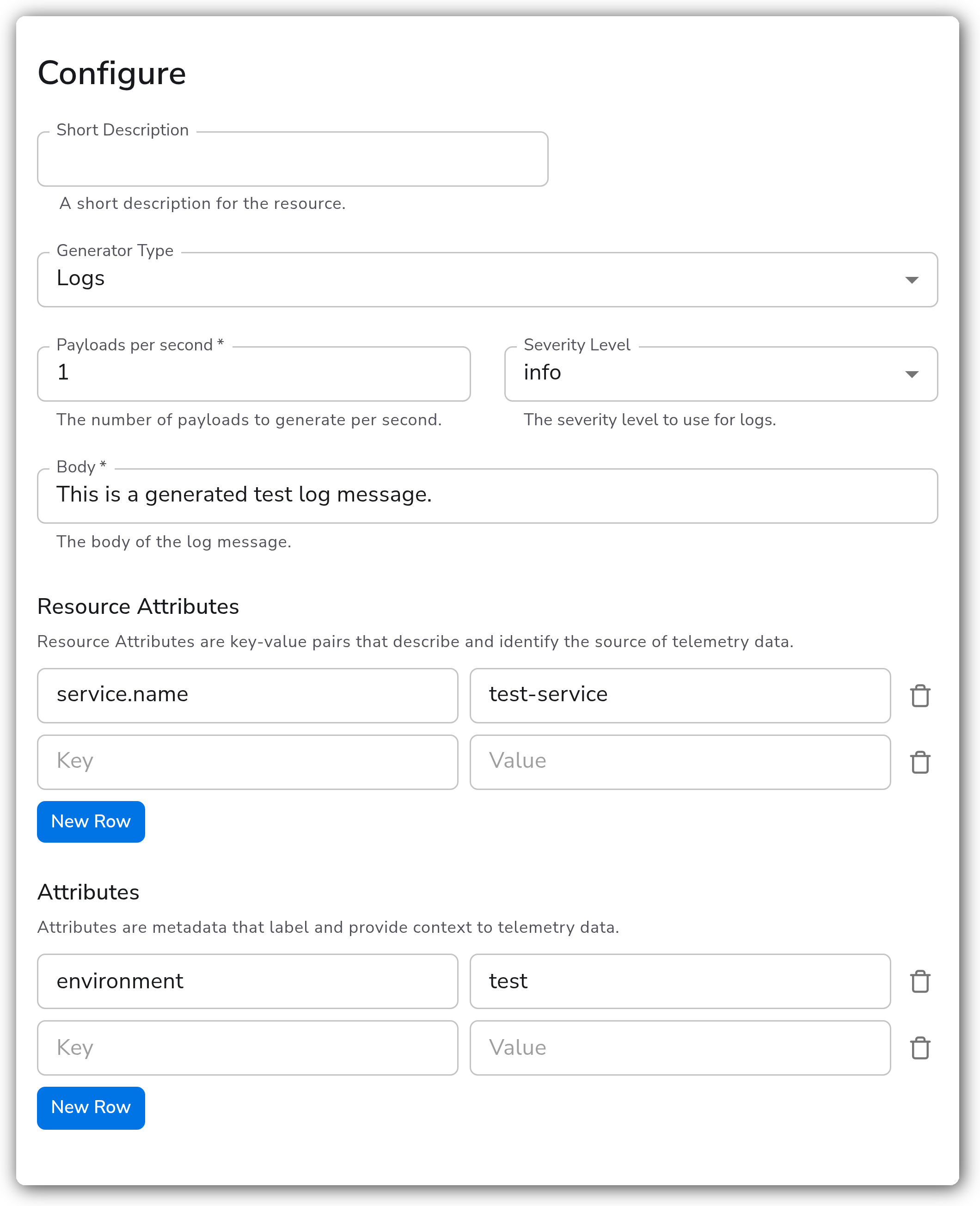Click empty Key field in Resource Attributes
Viewport: 980px width, 1206px height.
tap(247, 762)
